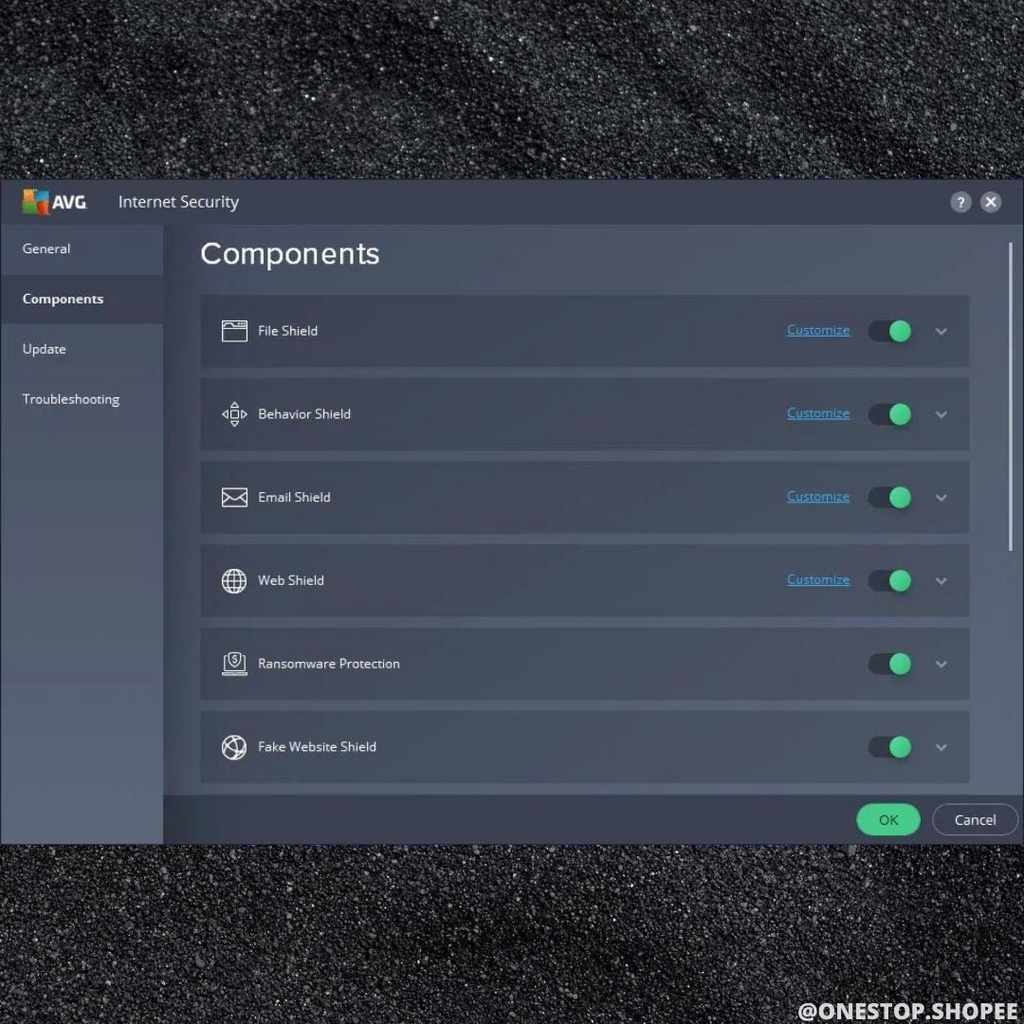Click the Behavior Shield arrows icon
This screenshot has width=1024, height=1024.
pos(234,414)
